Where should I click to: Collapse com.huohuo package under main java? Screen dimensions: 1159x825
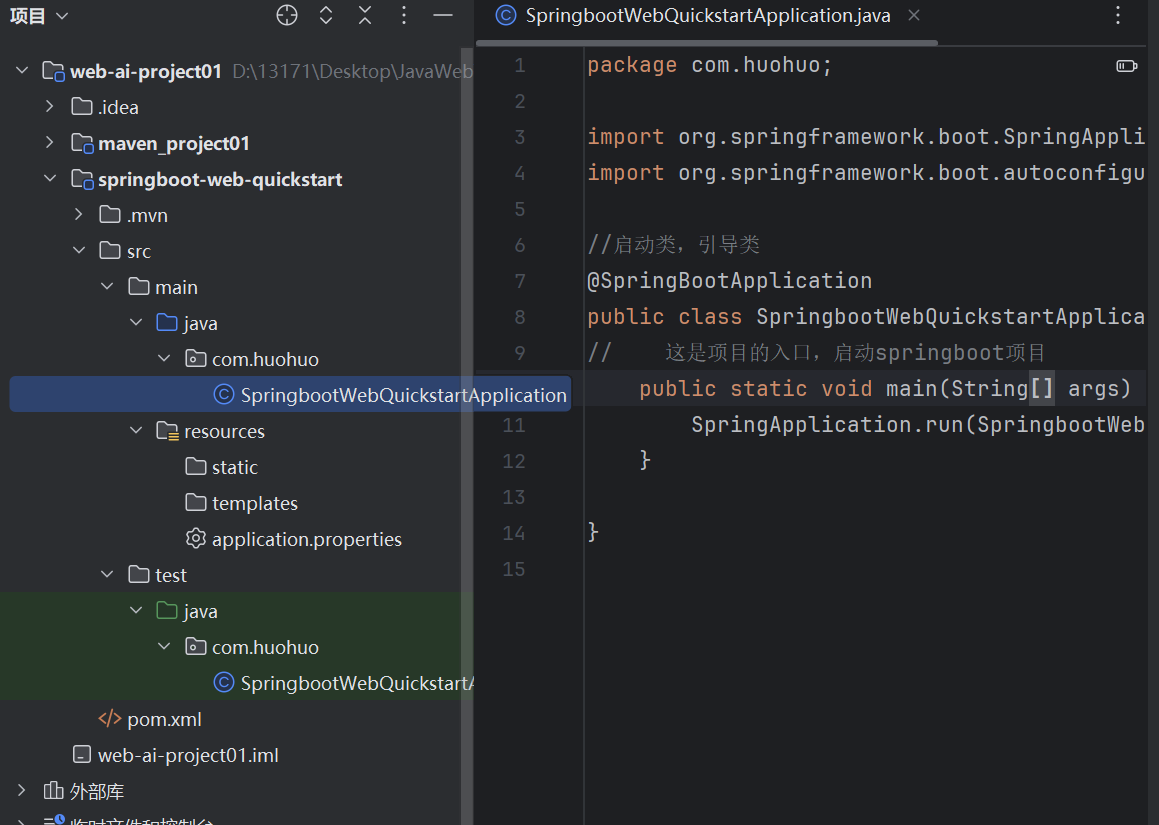pyautogui.click(x=164, y=359)
